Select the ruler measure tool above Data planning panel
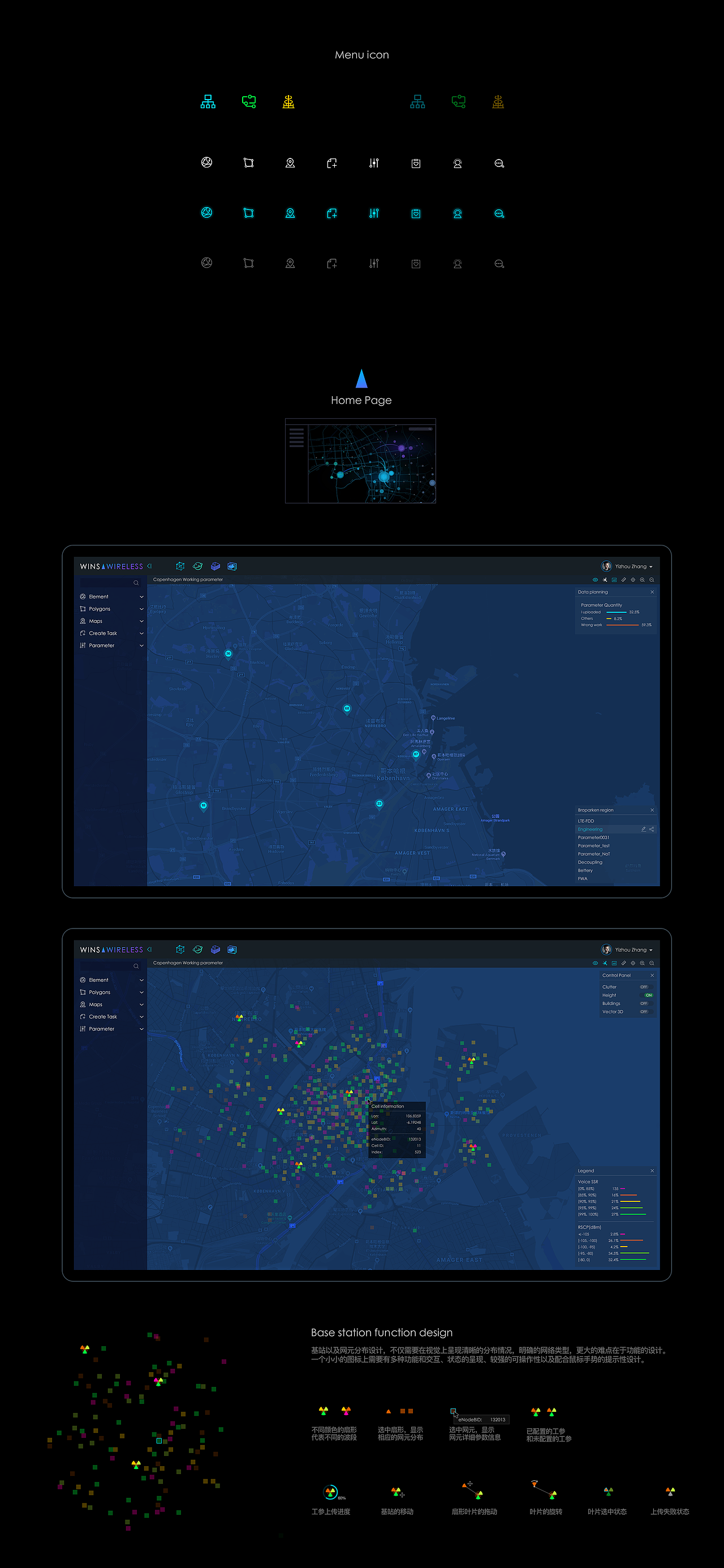Screen dimensions: 724x1568 pos(624,580)
